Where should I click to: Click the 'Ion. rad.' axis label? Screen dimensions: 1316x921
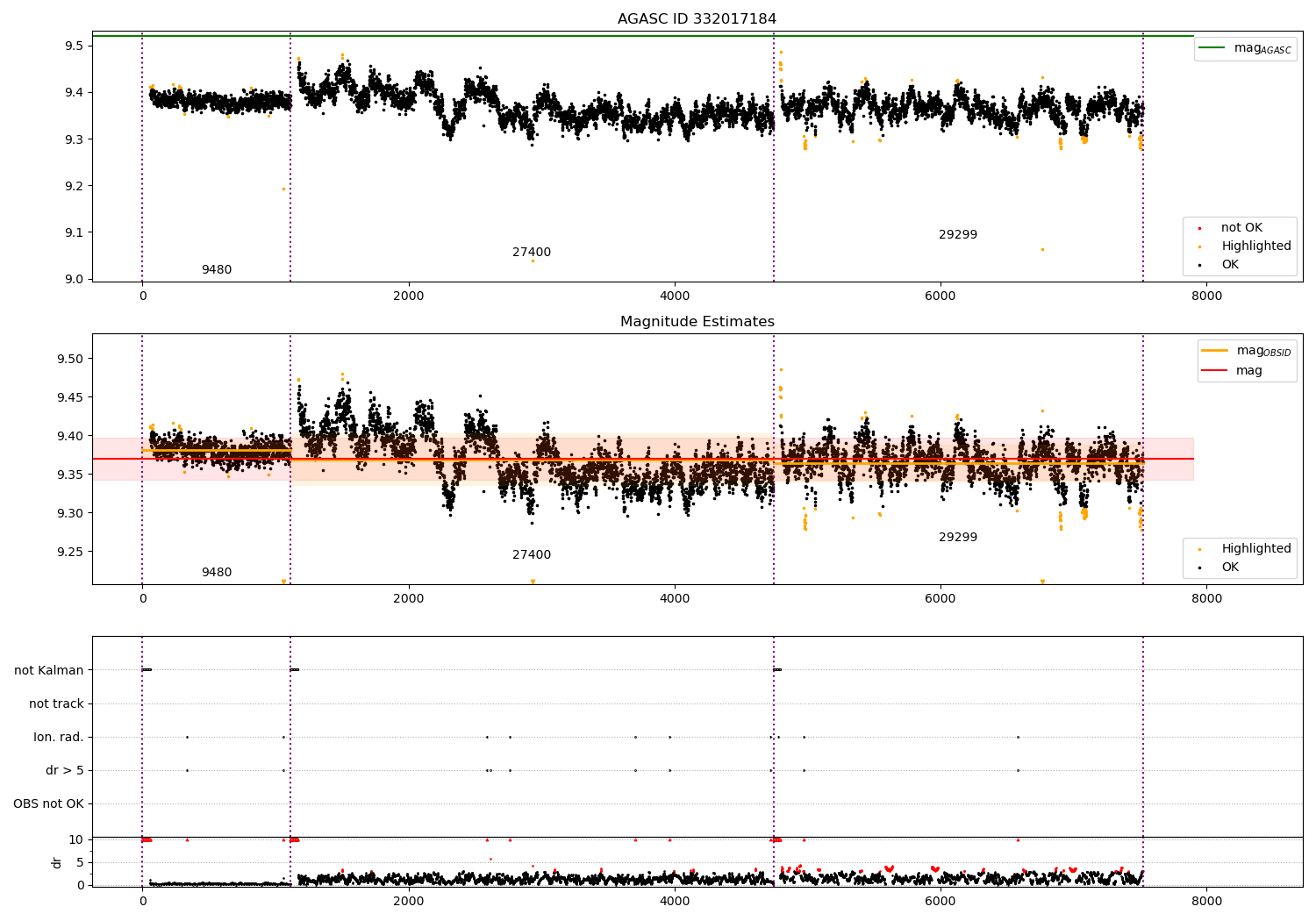(59, 738)
